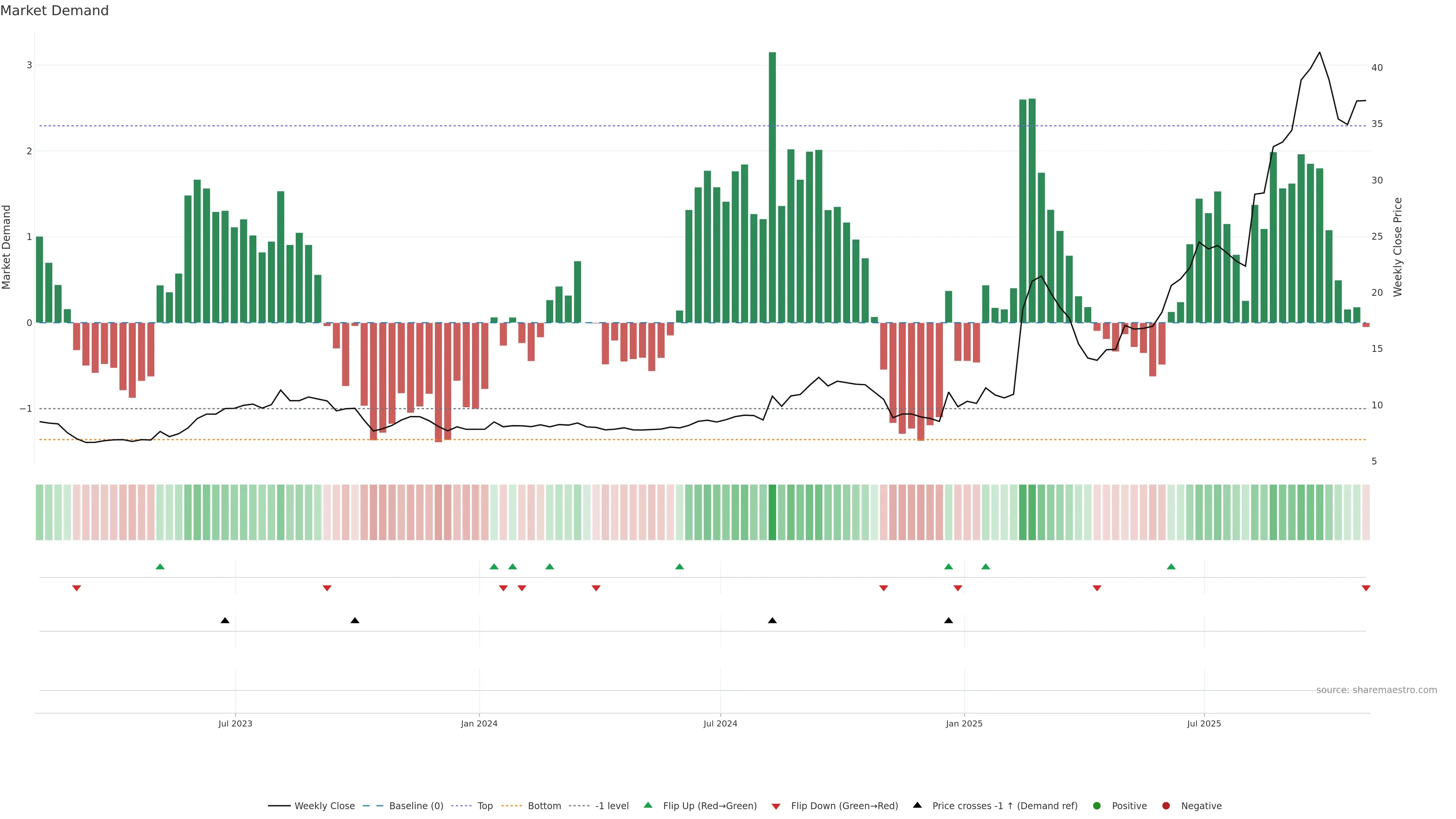Click the darkest green heatmap cell in strip
This screenshot has width=1456, height=819.
point(772,512)
